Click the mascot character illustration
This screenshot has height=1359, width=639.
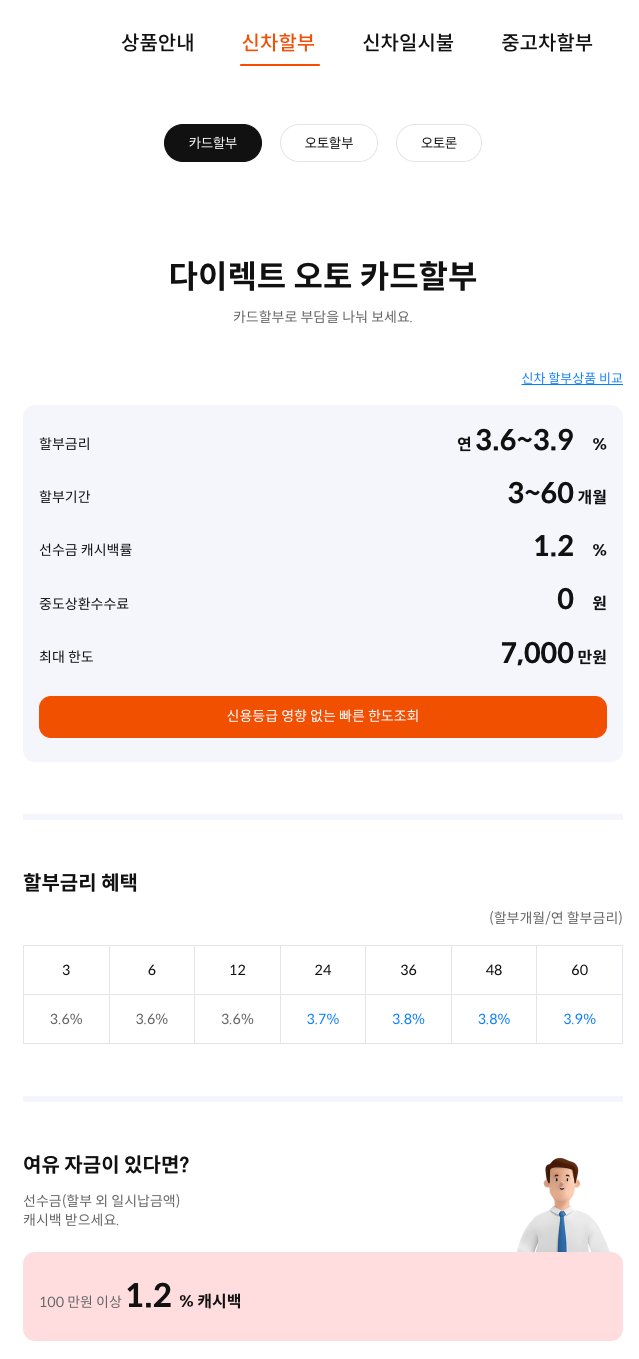point(565,1210)
